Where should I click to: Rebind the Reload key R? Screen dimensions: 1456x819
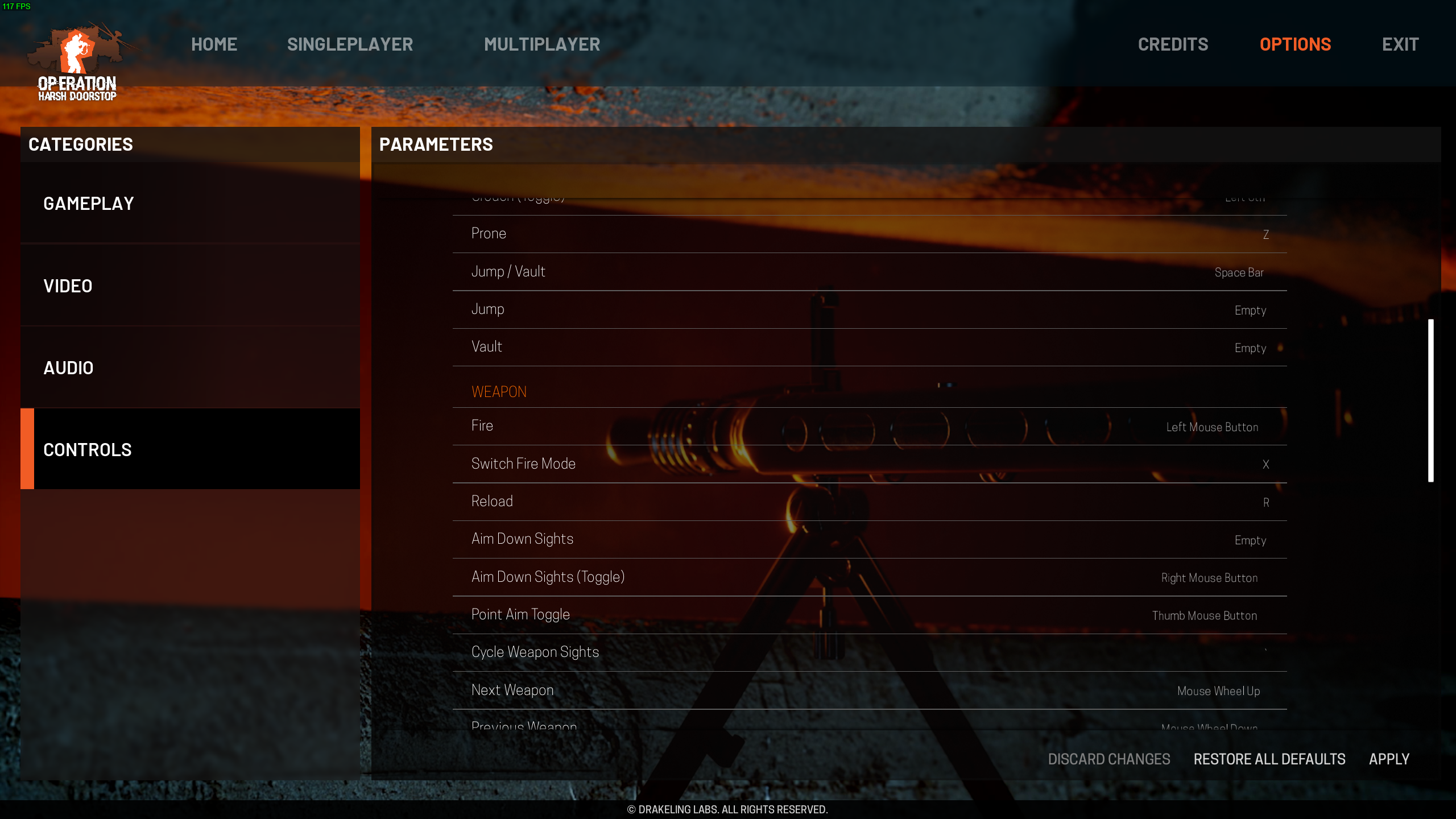click(x=1265, y=503)
